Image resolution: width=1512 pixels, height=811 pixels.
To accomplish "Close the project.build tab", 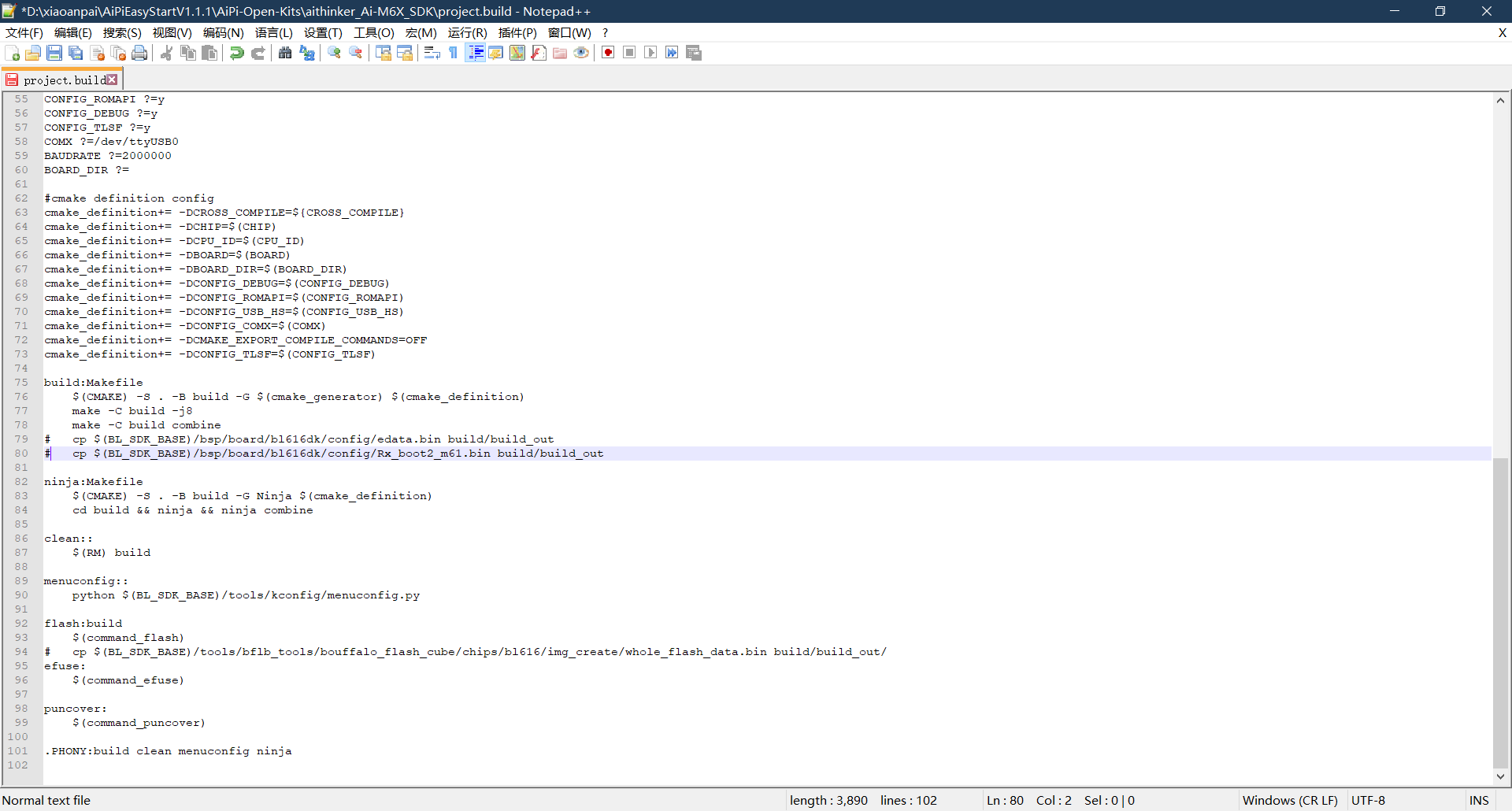I will click(112, 80).
